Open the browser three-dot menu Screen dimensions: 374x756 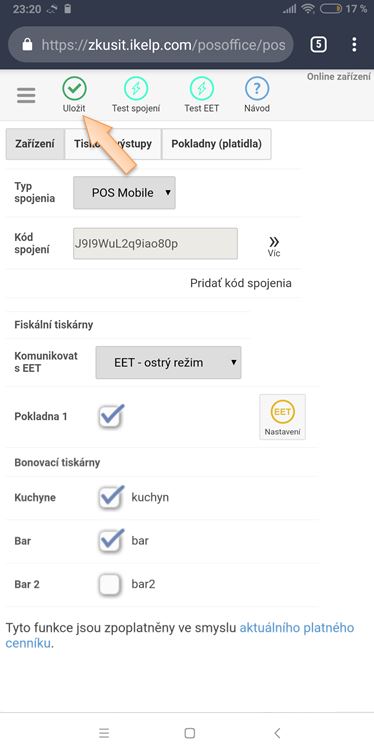tap(354, 45)
